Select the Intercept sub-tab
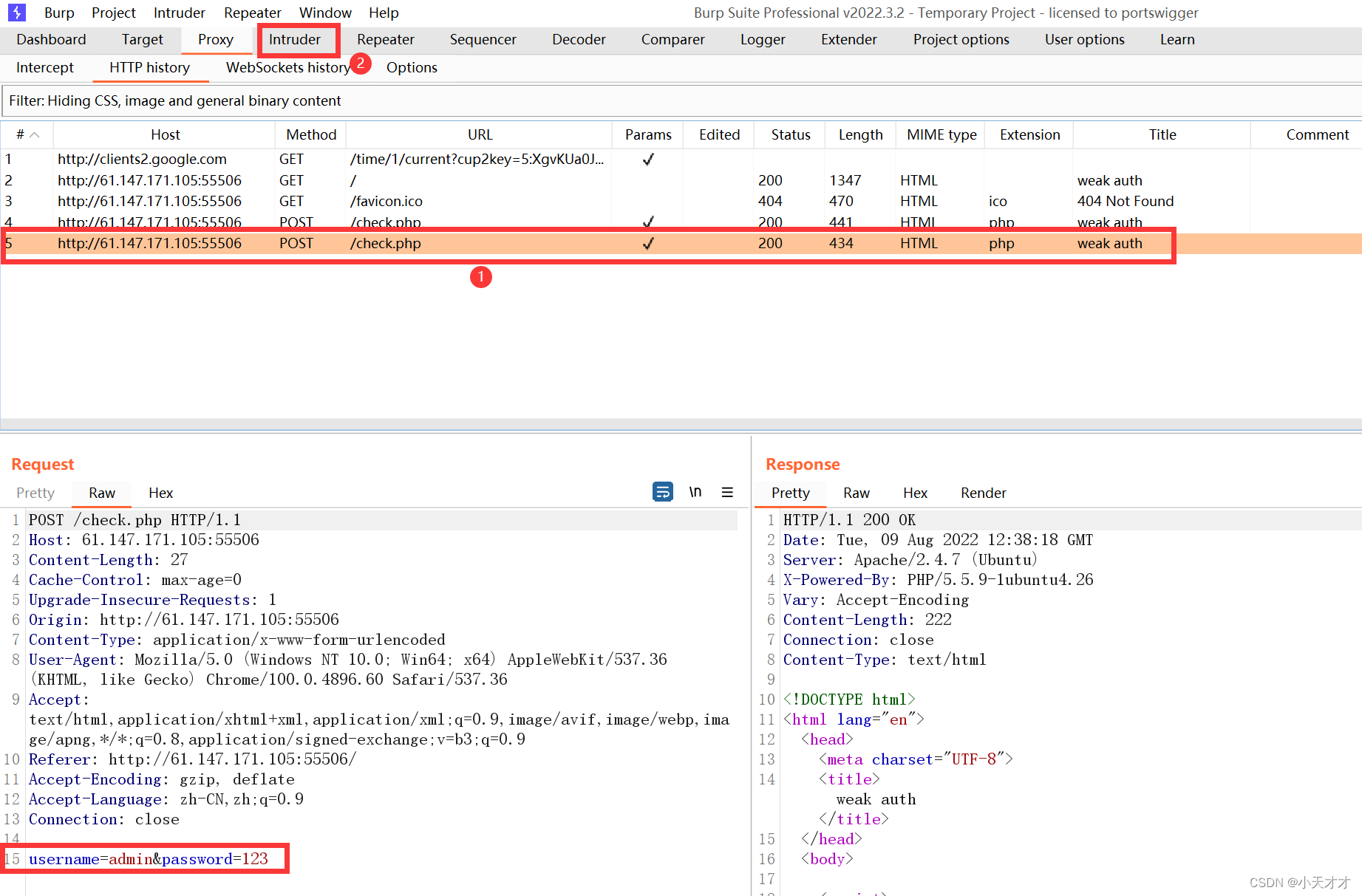The image size is (1362, 896). [x=45, y=68]
